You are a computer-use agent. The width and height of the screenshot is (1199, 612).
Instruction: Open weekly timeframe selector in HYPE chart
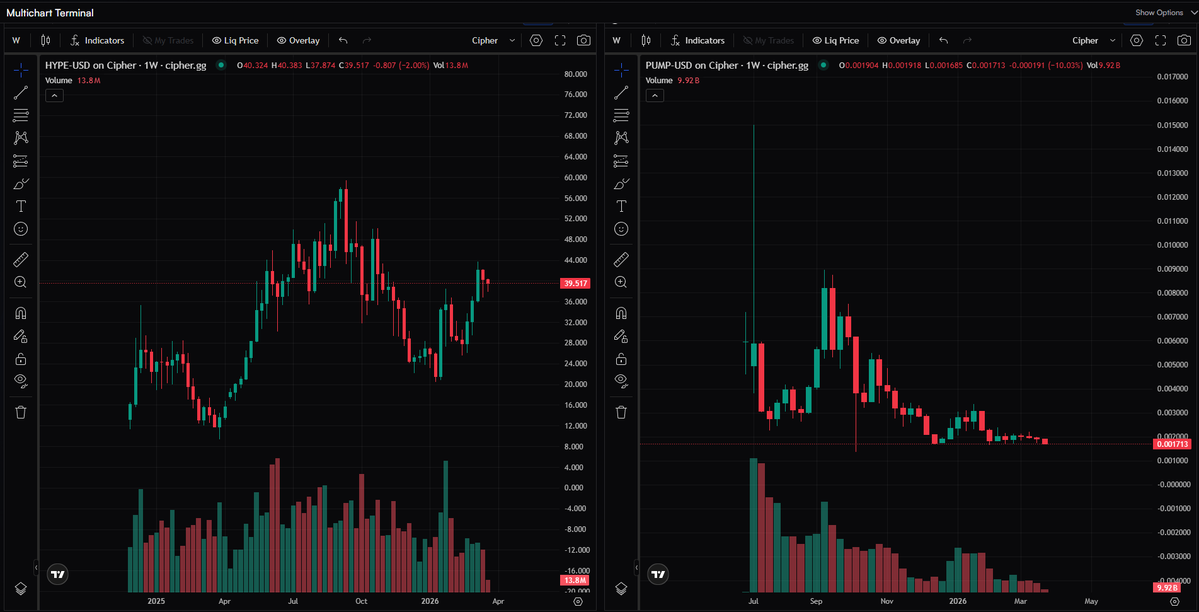coord(16,41)
